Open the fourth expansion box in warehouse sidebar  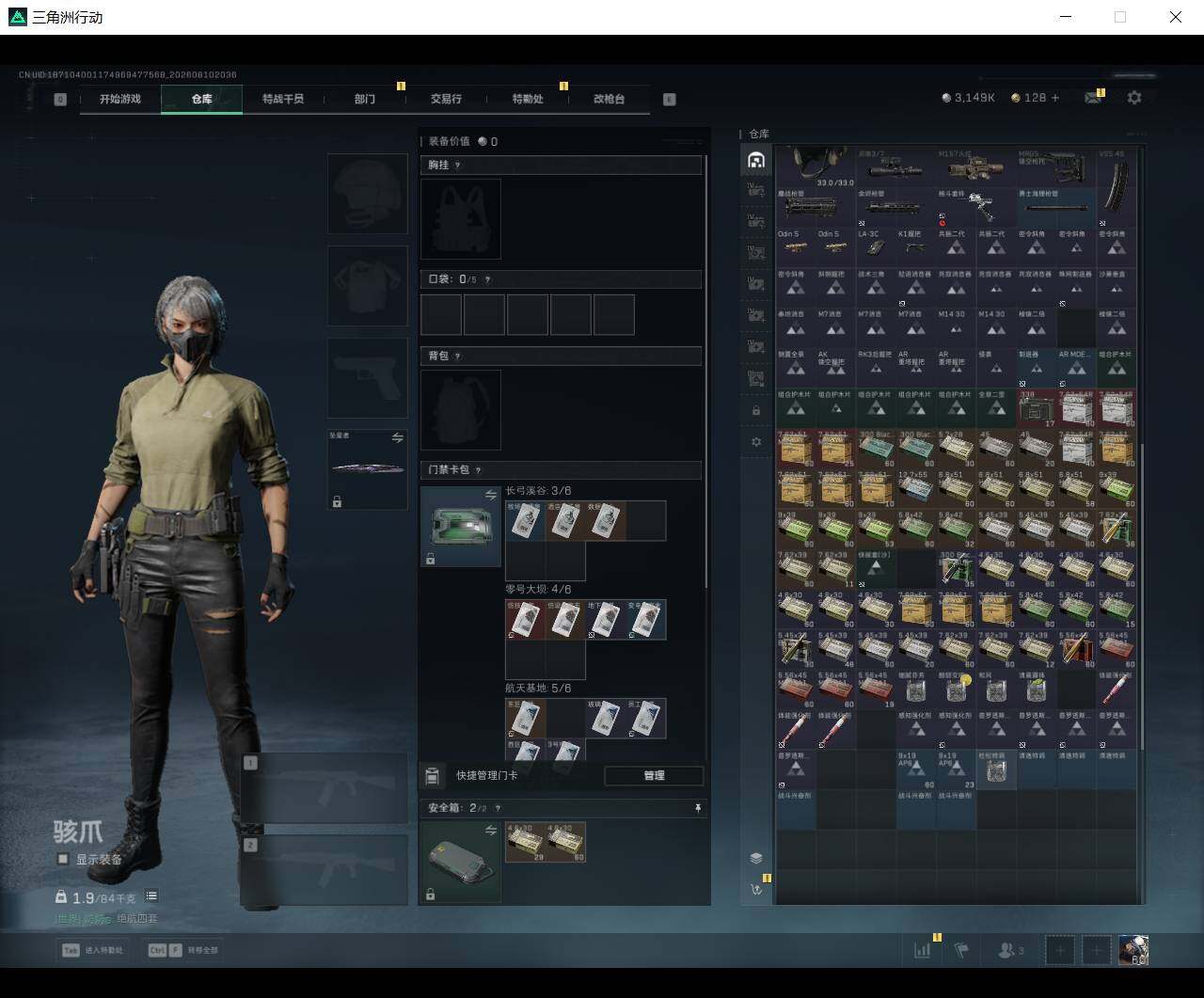pyautogui.click(x=755, y=284)
